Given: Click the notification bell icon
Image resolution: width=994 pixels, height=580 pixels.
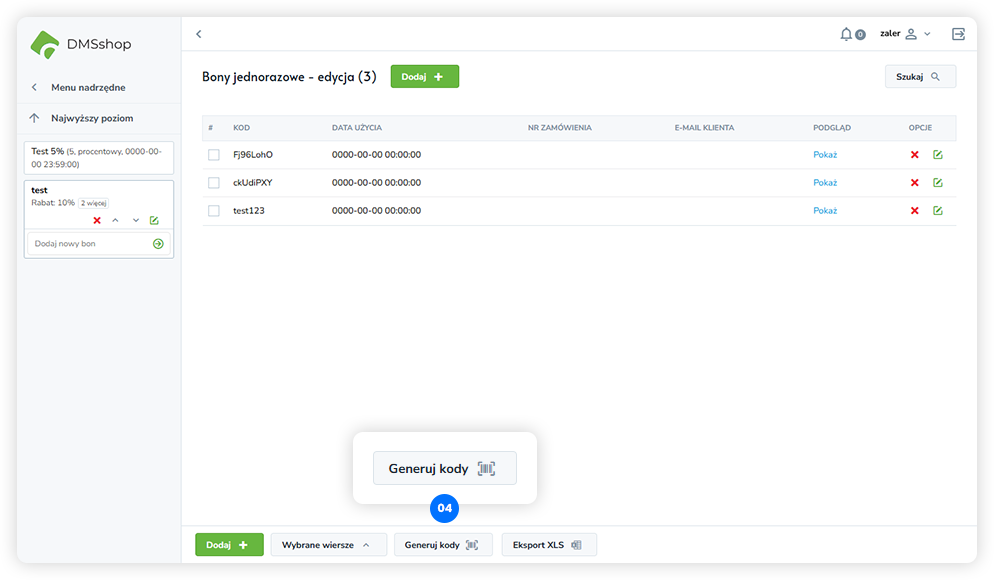Looking at the screenshot, I should [846, 34].
